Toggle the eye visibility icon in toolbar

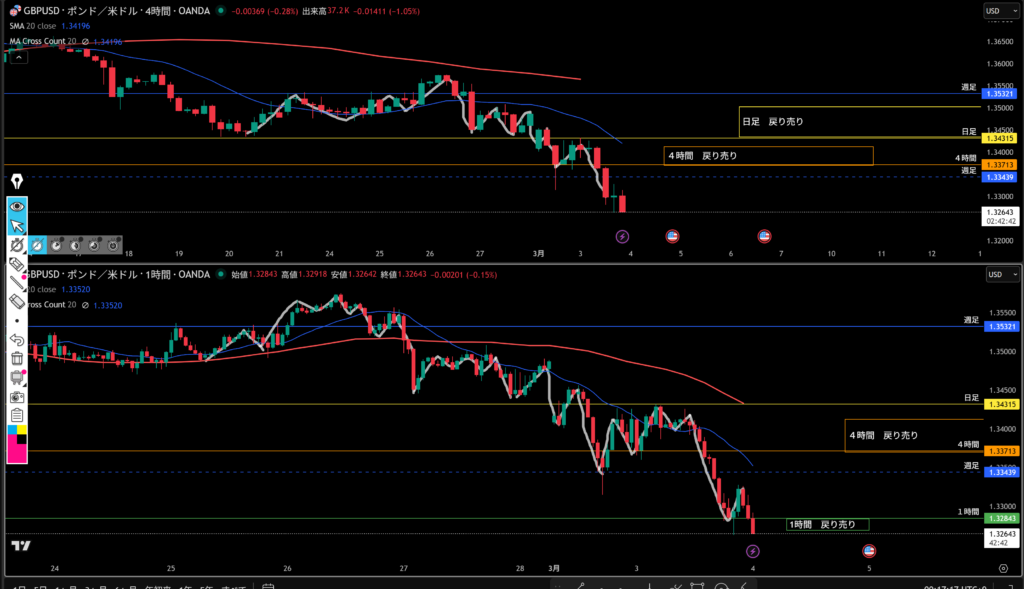coord(17,206)
